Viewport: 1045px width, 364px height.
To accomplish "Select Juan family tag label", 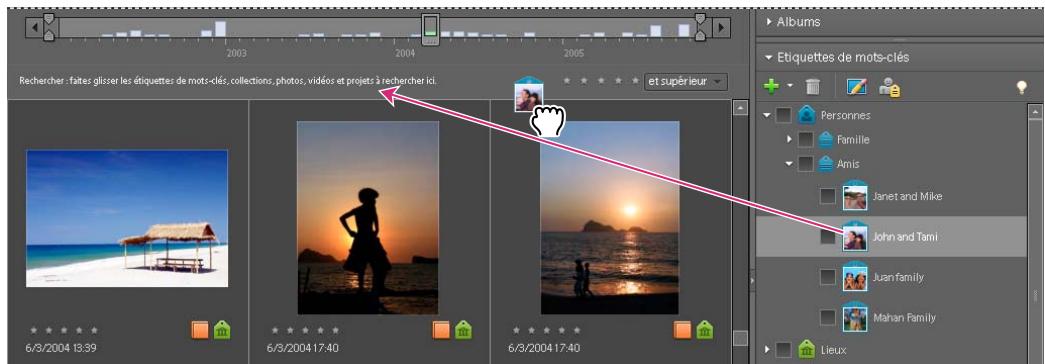I will tap(898, 277).
